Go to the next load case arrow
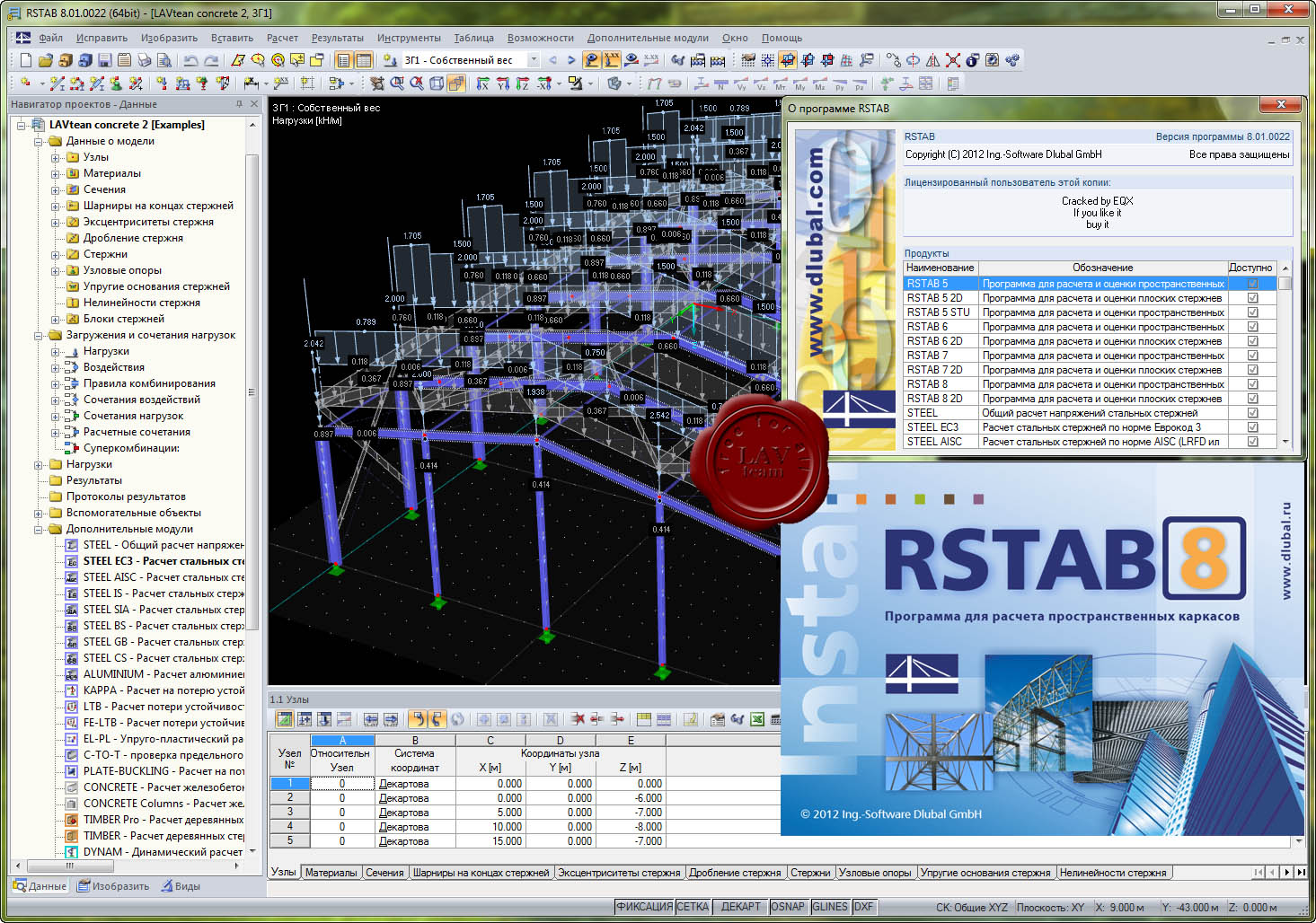The height and width of the screenshot is (923, 1316). [x=570, y=60]
